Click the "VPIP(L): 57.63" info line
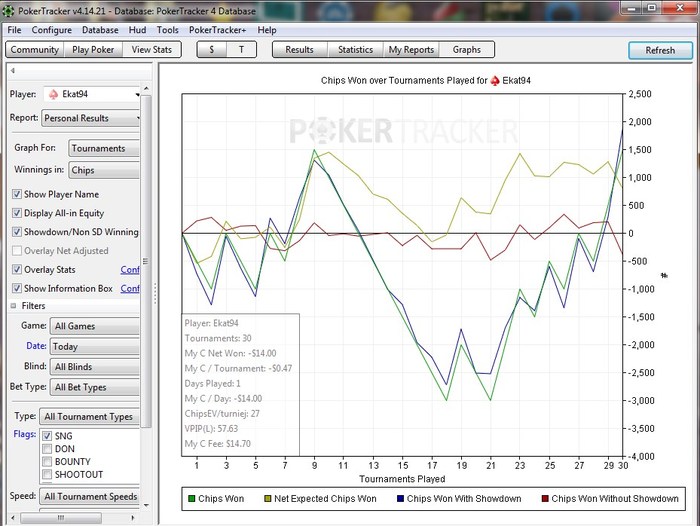The image size is (700, 526). pyautogui.click(x=211, y=429)
